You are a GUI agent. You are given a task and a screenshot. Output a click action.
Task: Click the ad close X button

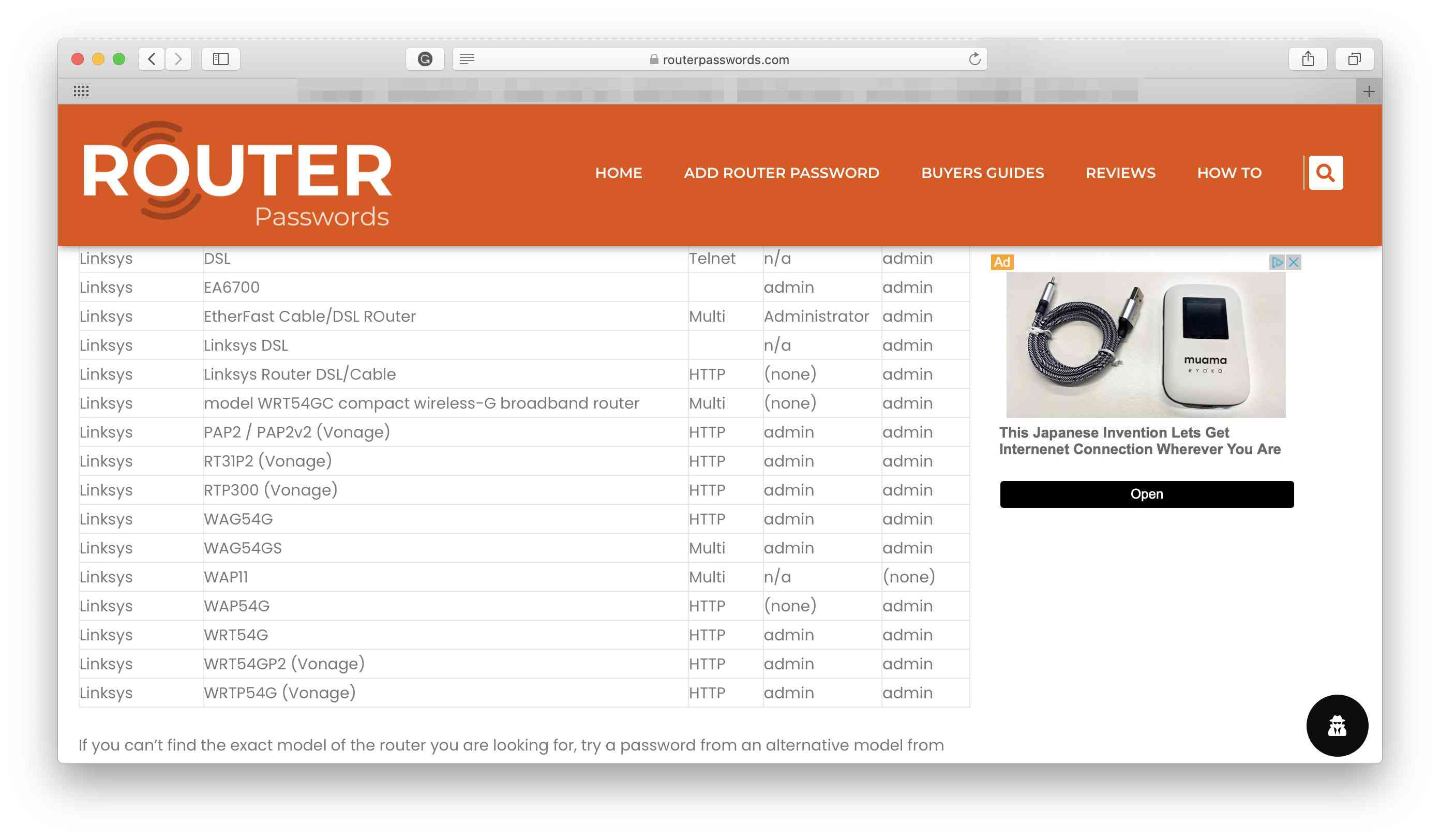(x=1293, y=262)
